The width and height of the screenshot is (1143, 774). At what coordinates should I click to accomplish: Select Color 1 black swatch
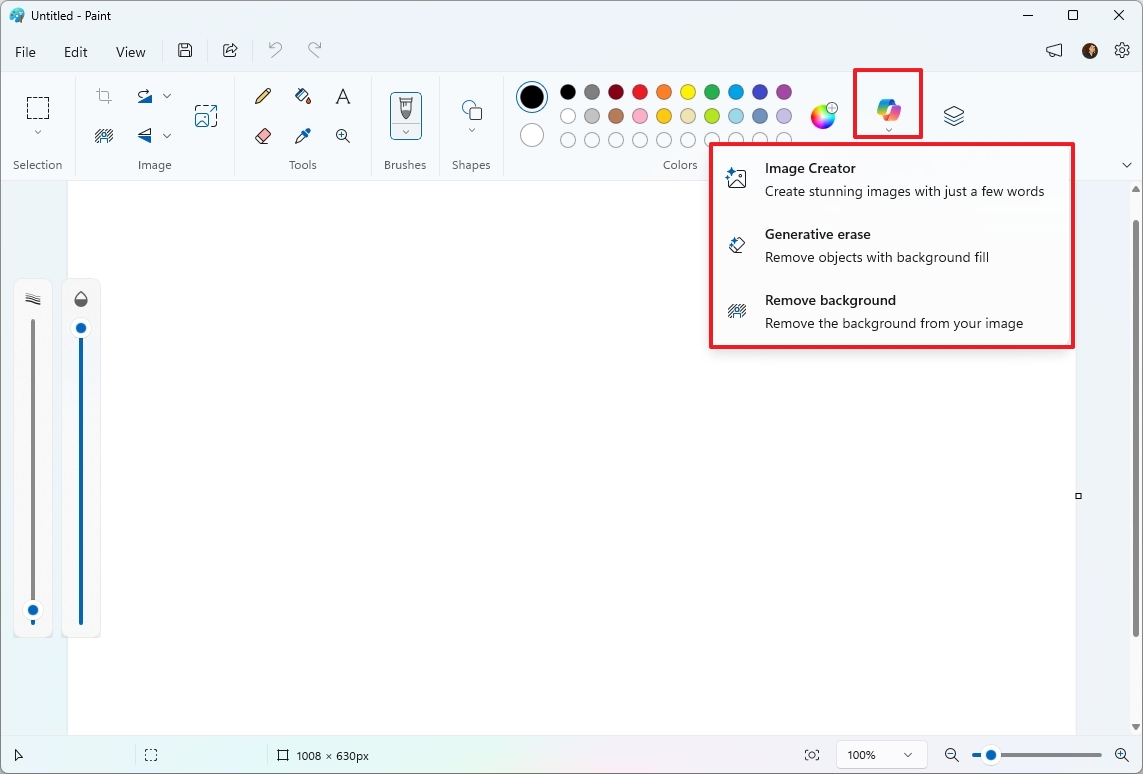coord(532,97)
